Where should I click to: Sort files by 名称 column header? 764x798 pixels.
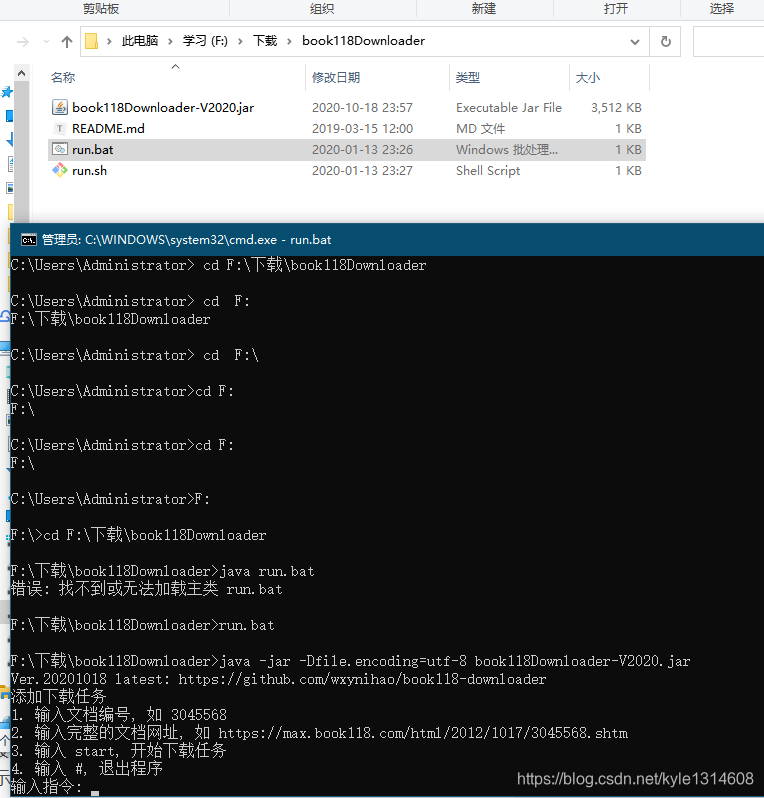(x=63, y=77)
